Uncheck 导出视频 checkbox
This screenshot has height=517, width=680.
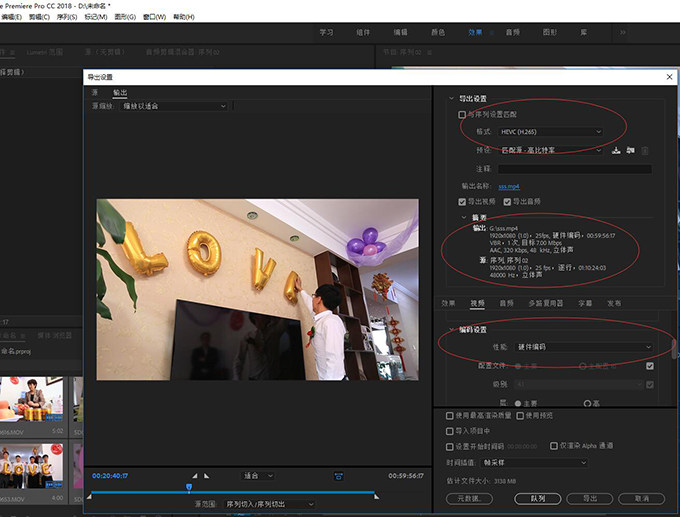point(462,202)
